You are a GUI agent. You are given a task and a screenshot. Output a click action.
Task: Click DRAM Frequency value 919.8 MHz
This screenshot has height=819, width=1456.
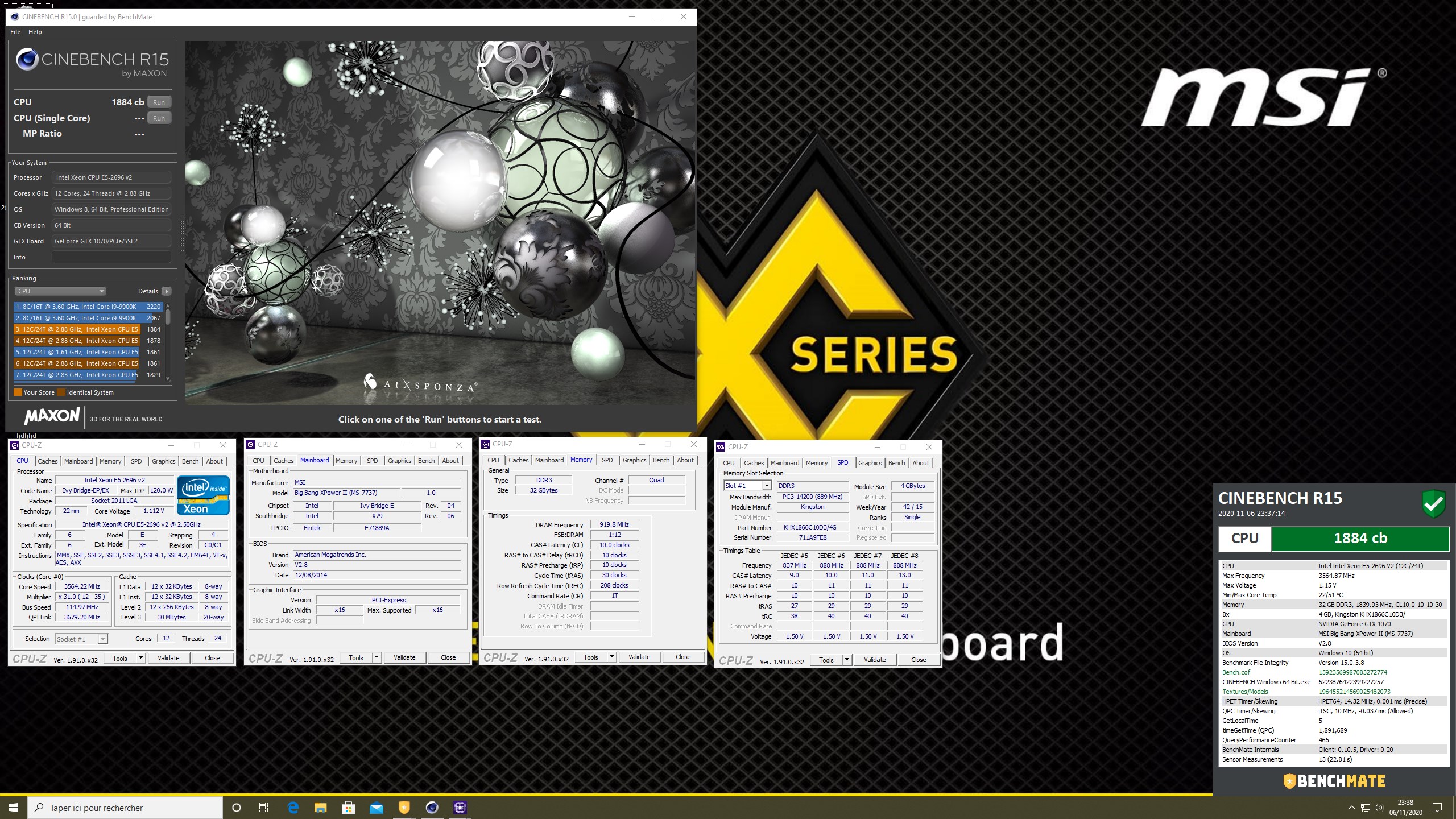(x=614, y=525)
